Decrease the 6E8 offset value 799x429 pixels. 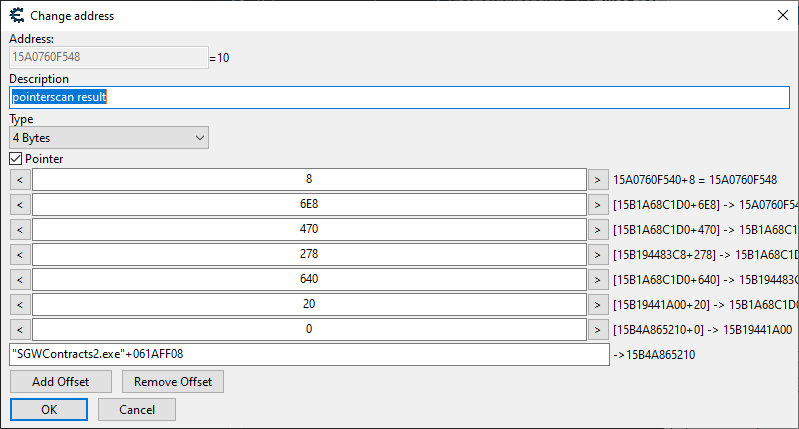click(x=20, y=204)
